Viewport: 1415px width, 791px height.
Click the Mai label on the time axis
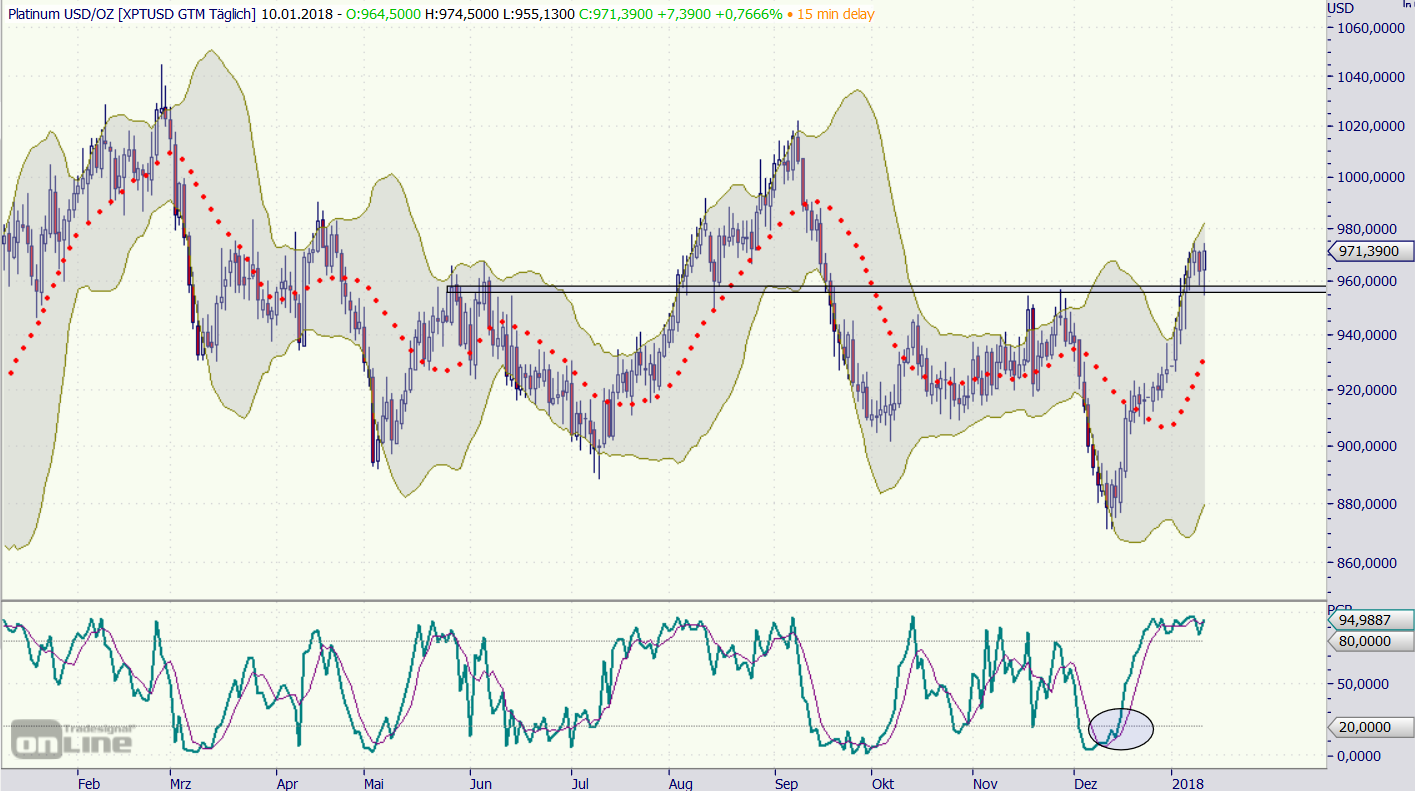point(373,782)
